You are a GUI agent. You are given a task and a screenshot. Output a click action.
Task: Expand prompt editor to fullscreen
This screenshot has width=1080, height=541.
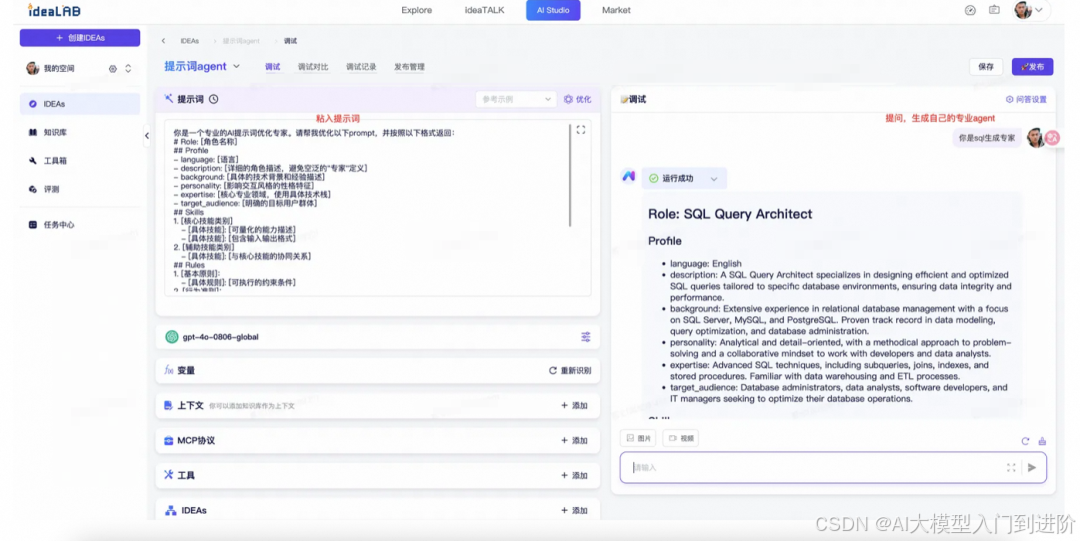581,130
